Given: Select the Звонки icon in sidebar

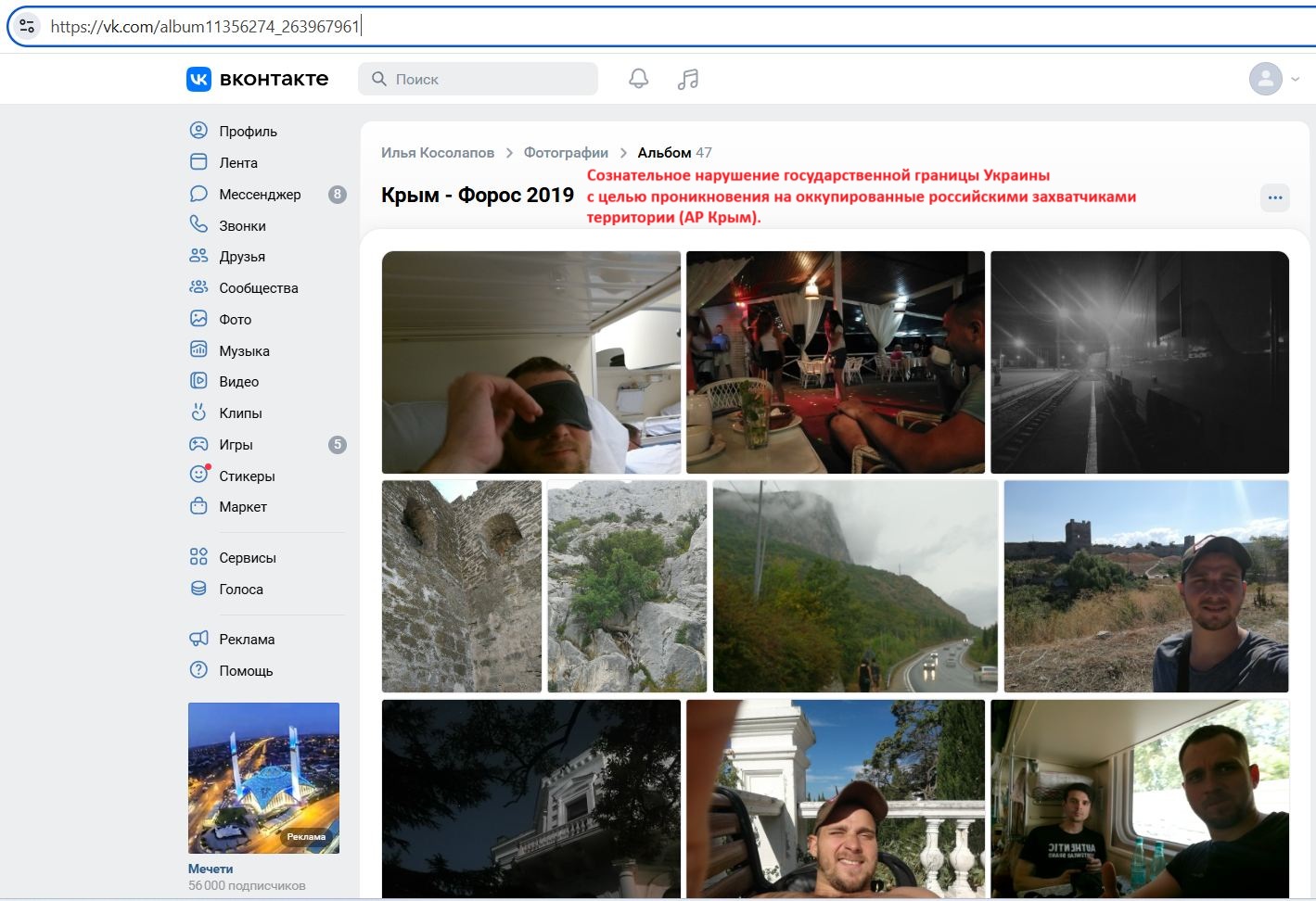Looking at the screenshot, I should pos(198,224).
